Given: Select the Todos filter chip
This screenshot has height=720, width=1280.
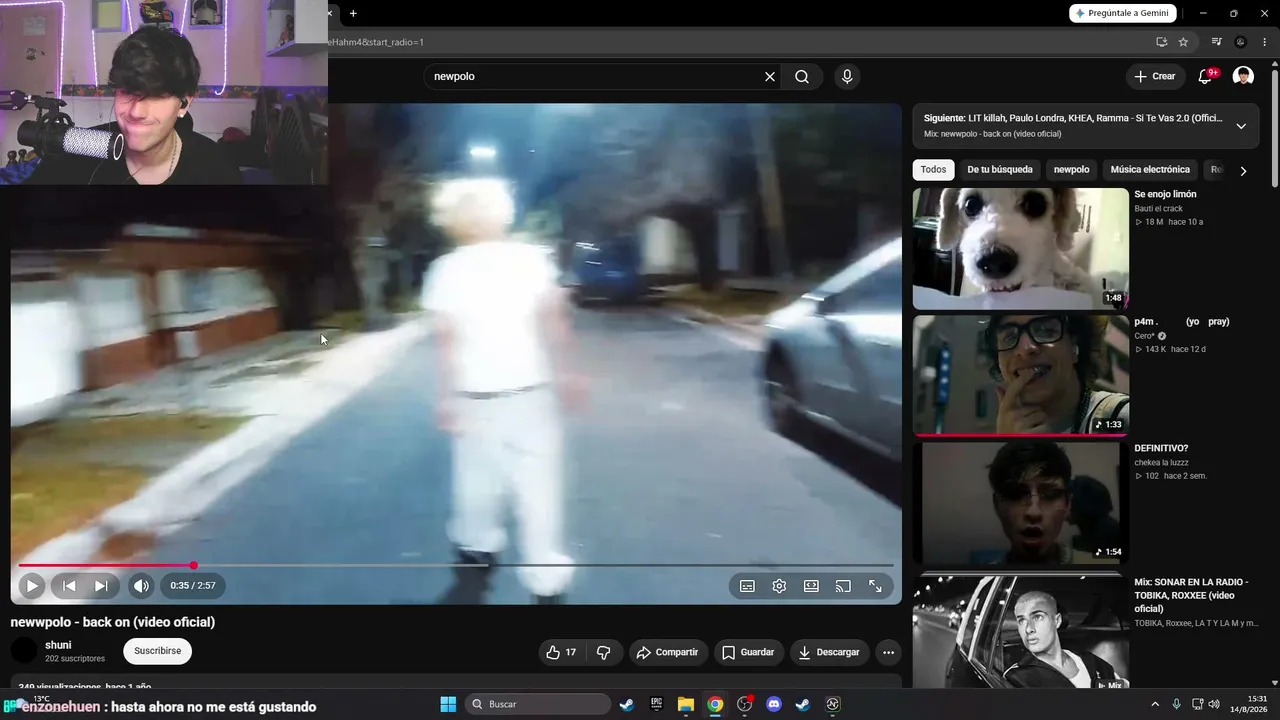Looking at the screenshot, I should coord(933,170).
